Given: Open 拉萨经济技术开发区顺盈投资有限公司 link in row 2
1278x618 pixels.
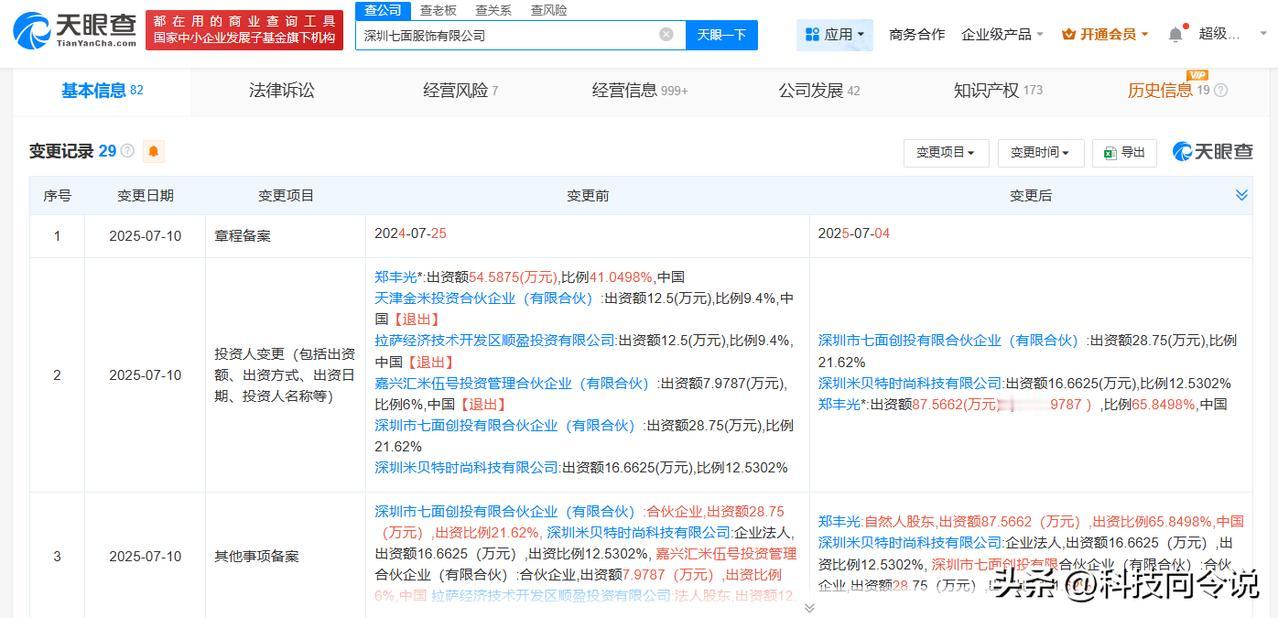Looking at the screenshot, I should [495, 340].
